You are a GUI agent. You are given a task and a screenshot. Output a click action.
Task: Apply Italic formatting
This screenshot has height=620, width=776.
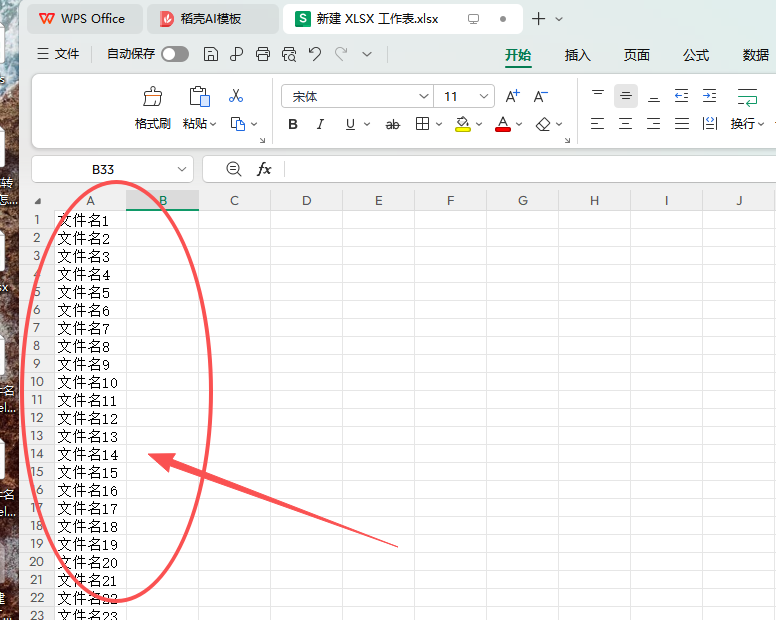click(320, 124)
